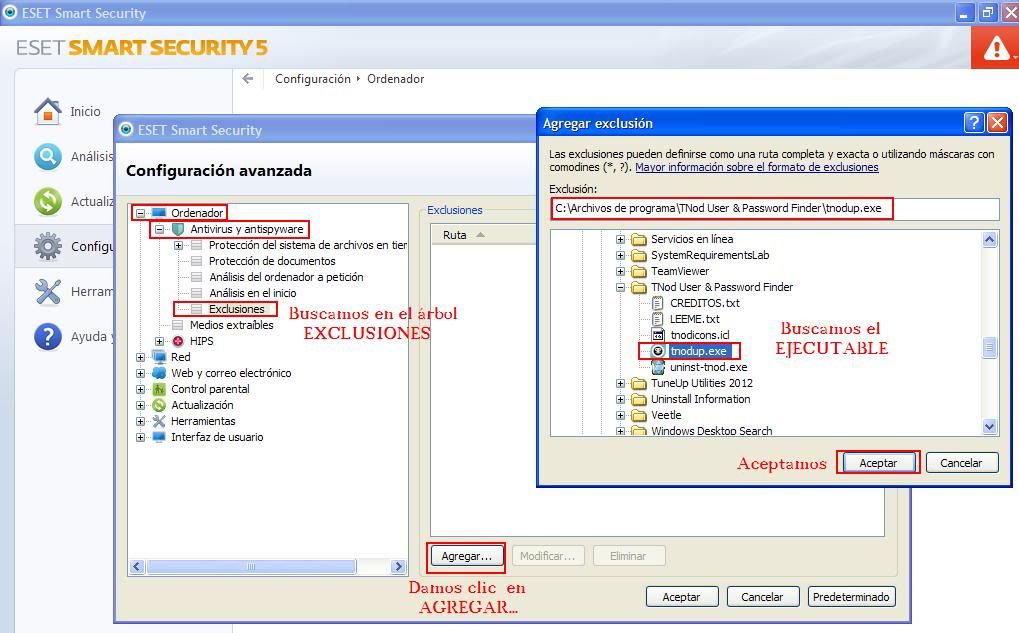Click the help button in Agregar exclusión
1019x633 pixels.
pyautogui.click(x=974, y=123)
